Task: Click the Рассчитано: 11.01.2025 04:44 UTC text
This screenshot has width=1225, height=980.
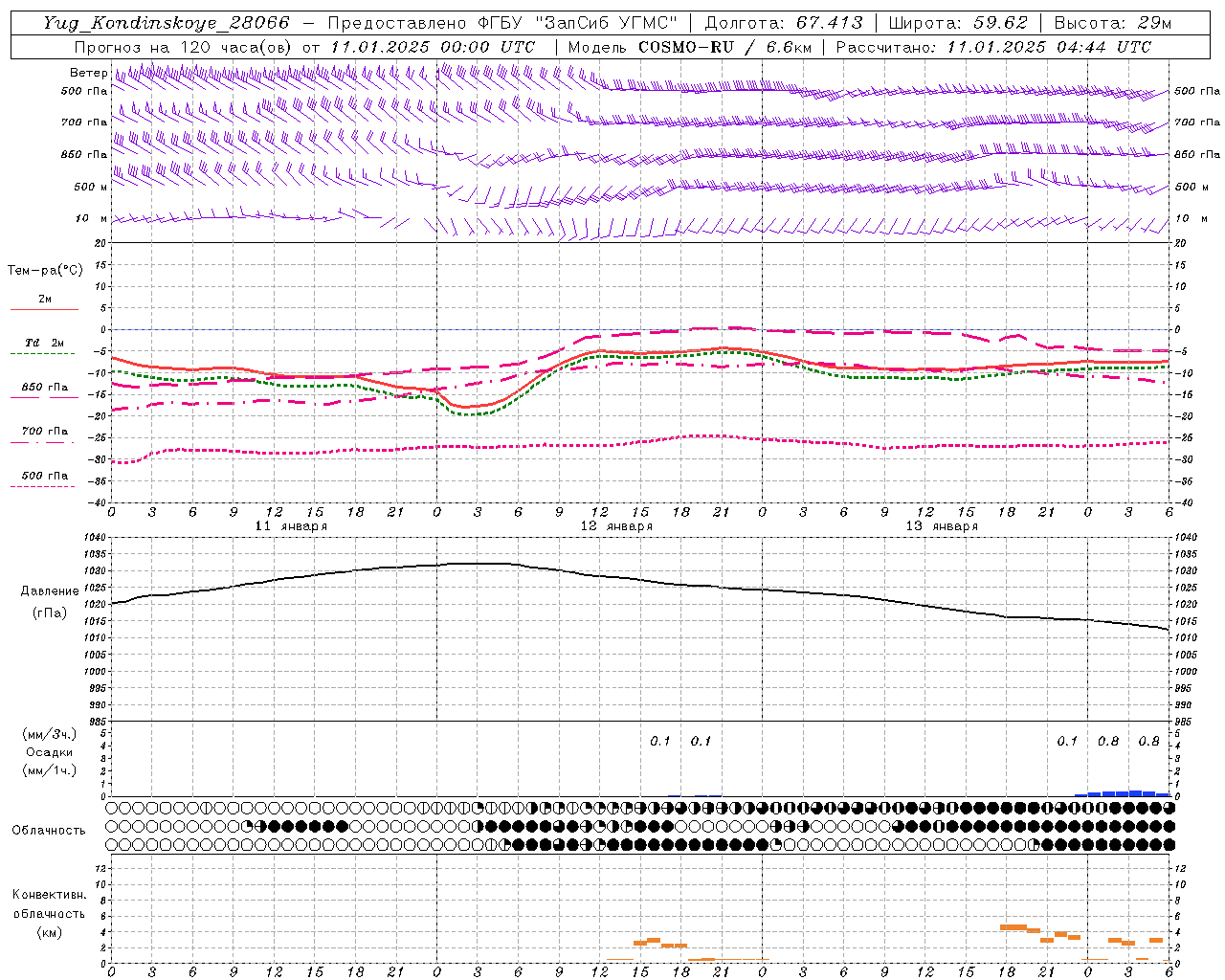Action: (993, 47)
